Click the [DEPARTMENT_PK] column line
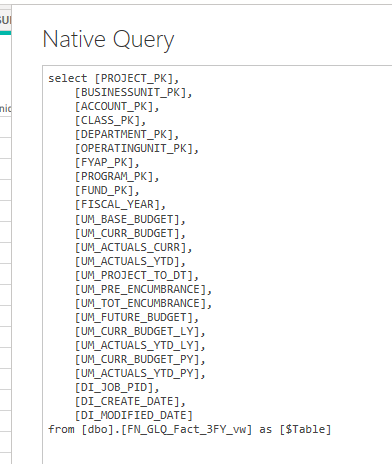This screenshot has width=392, height=464. (127, 135)
